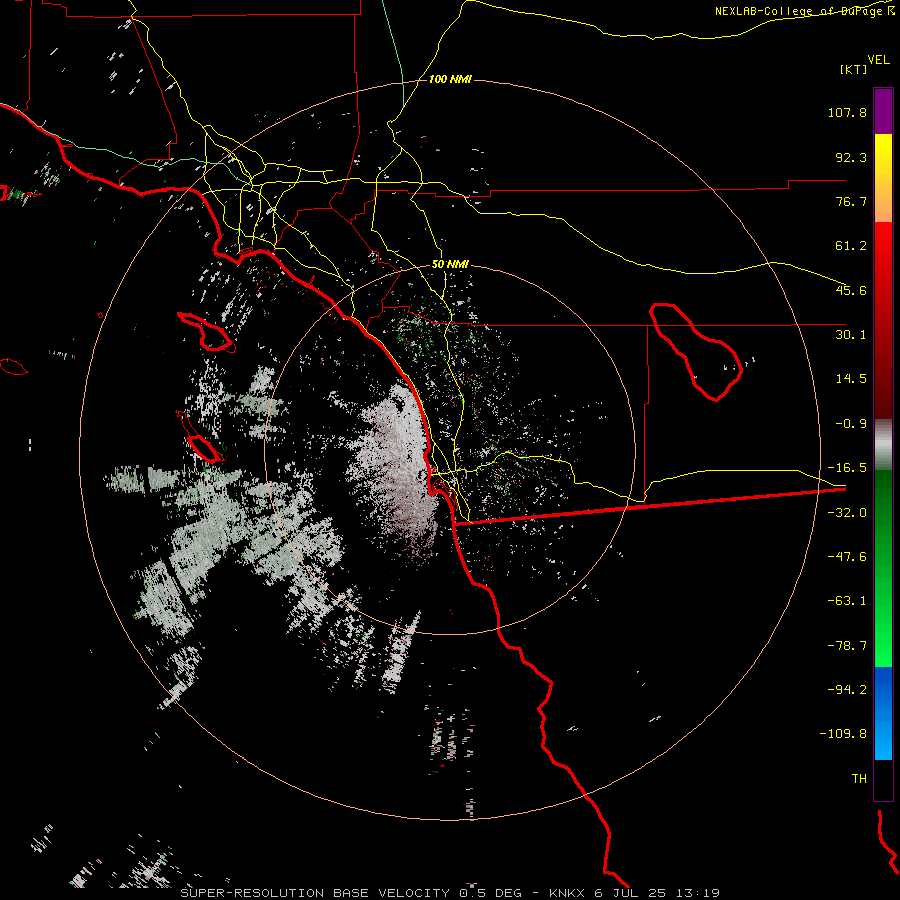Click the 107.8 scale value
This screenshot has width=900, height=900.
pyautogui.click(x=847, y=112)
